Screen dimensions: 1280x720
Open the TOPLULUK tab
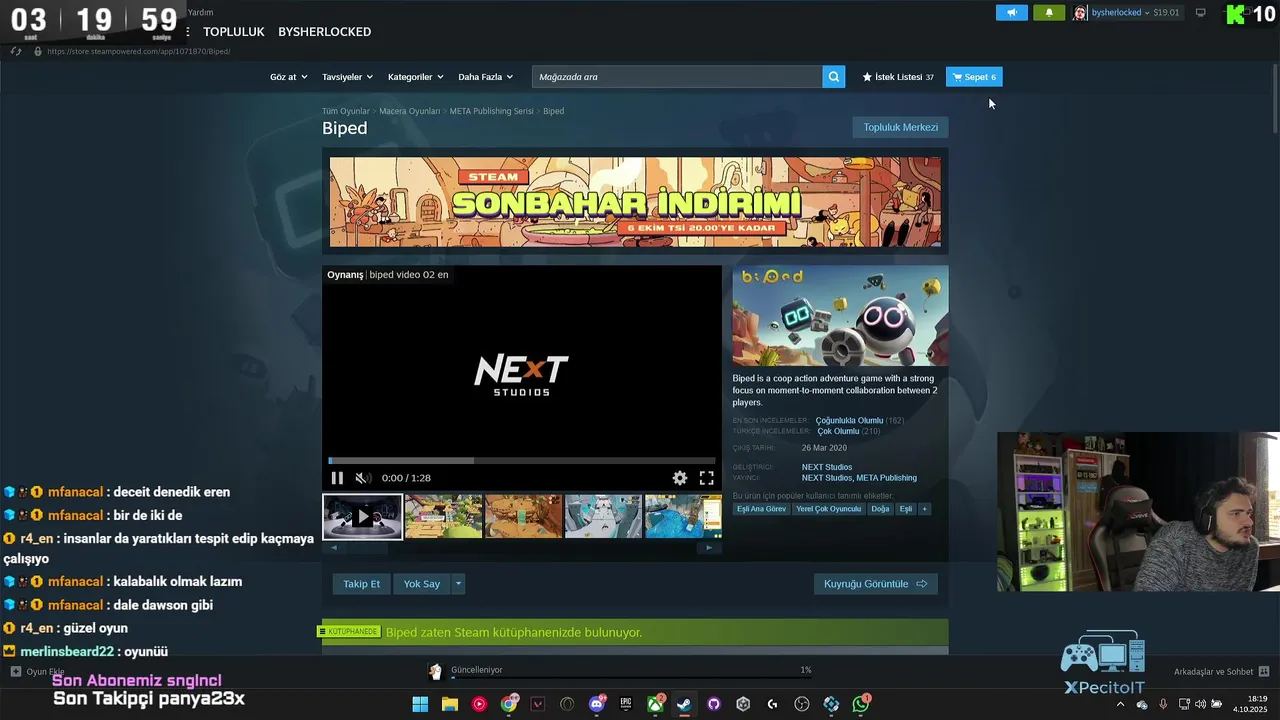pyautogui.click(x=234, y=32)
